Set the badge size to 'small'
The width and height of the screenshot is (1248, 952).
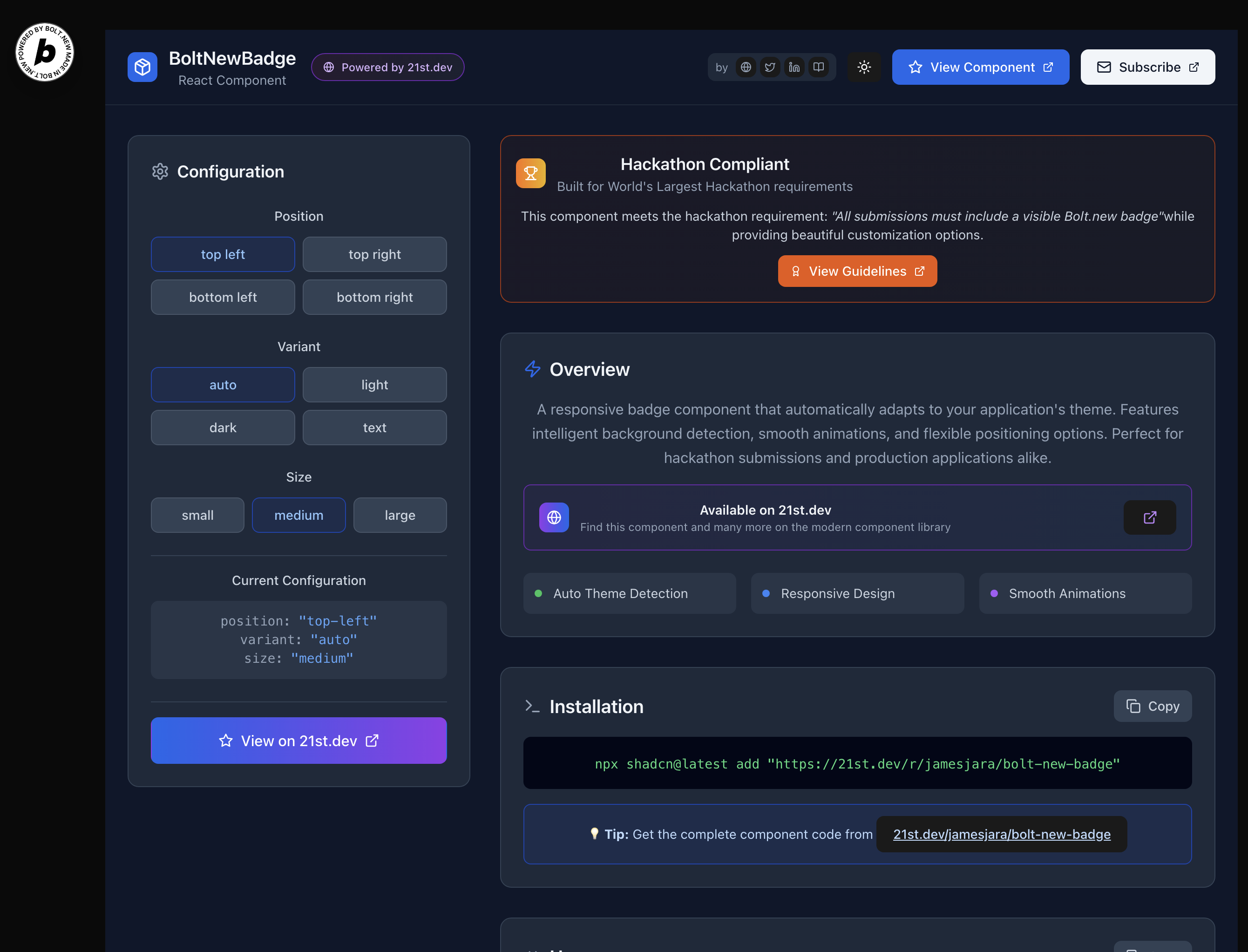pyautogui.click(x=197, y=515)
